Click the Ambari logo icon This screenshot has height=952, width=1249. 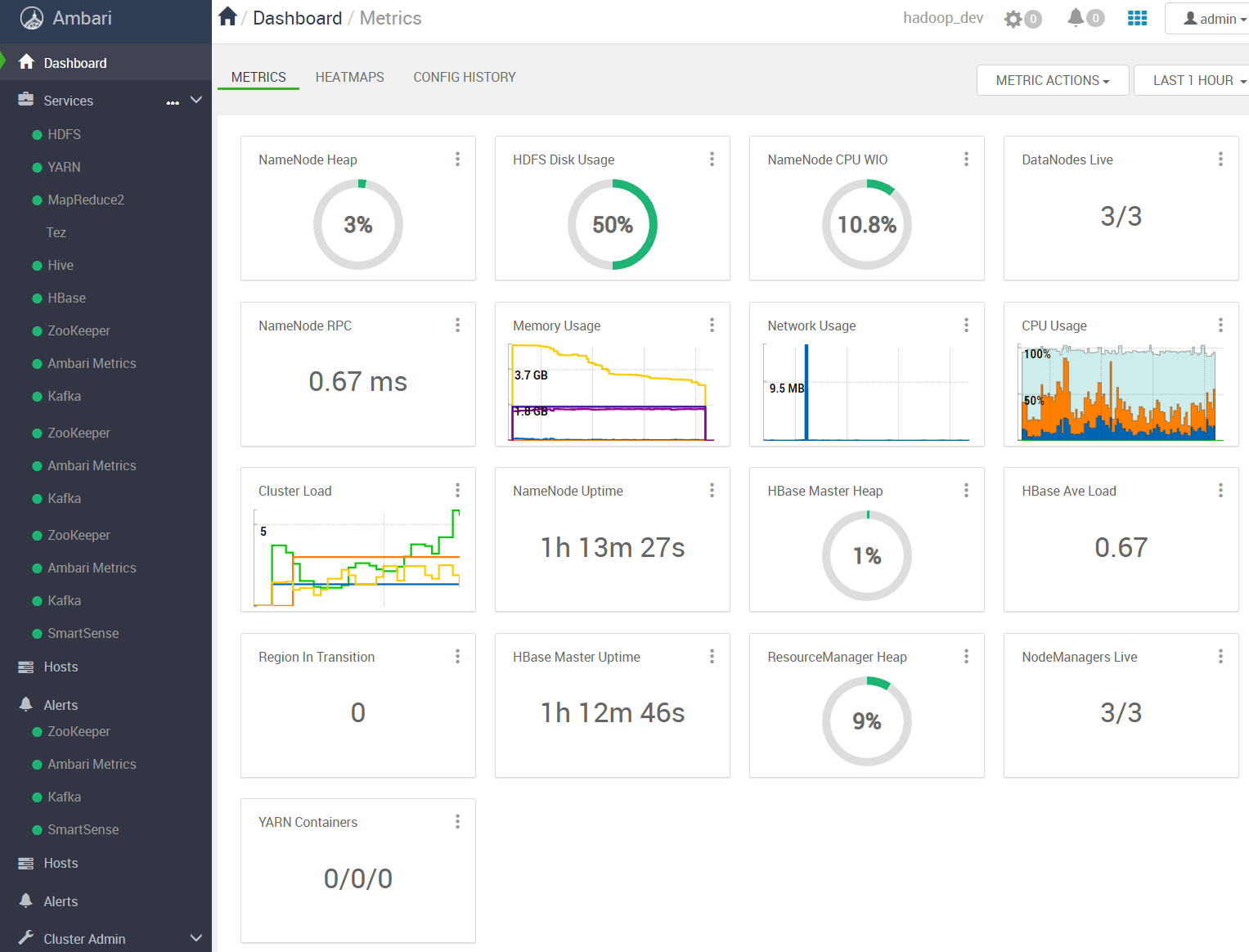tap(32, 18)
